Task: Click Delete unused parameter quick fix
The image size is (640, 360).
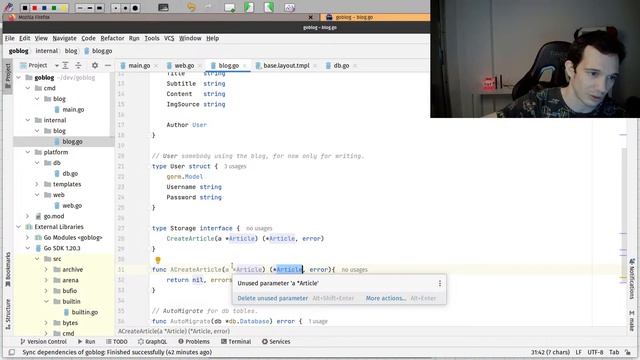Action: point(273,298)
